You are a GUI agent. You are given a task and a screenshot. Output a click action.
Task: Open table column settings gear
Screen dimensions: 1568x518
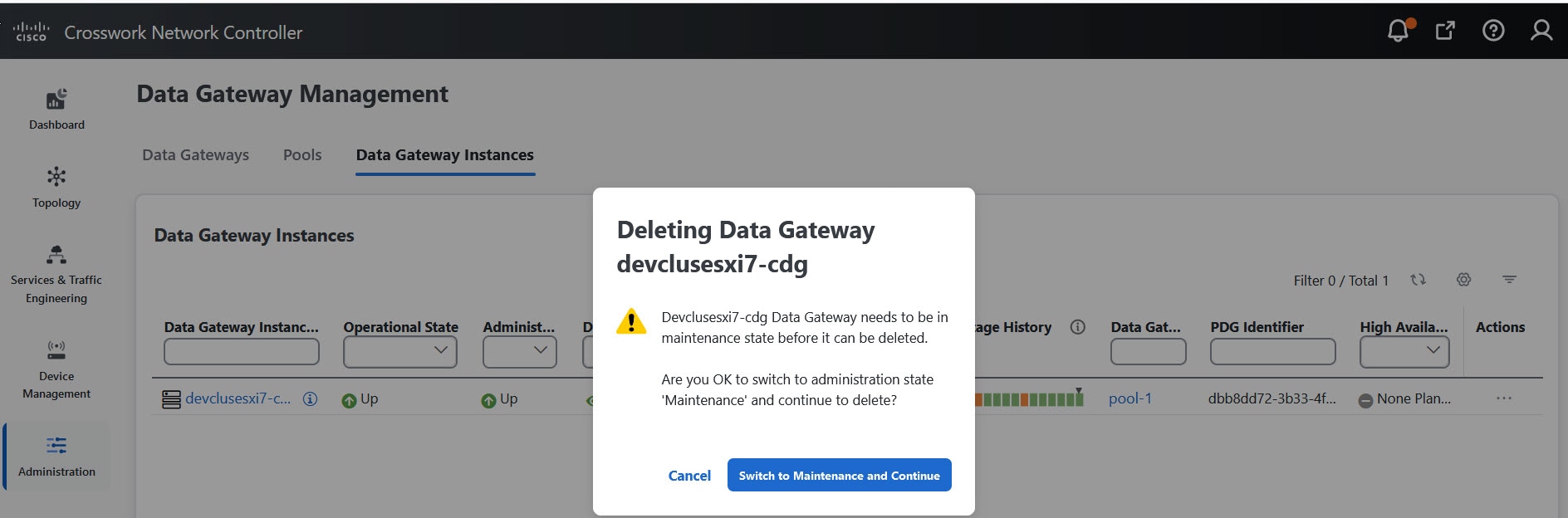[x=1464, y=280]
